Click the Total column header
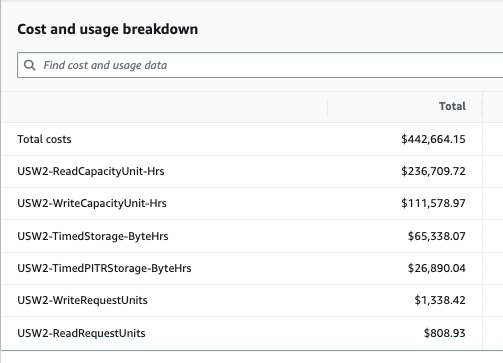The image size is (503, 363). [452, 106]
